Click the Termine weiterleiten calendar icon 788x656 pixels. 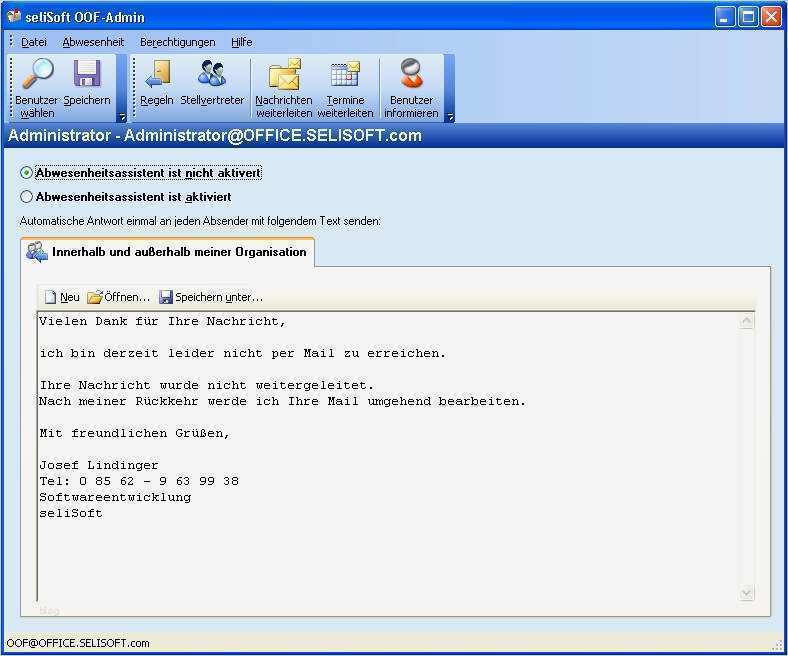tap(346, 74)
